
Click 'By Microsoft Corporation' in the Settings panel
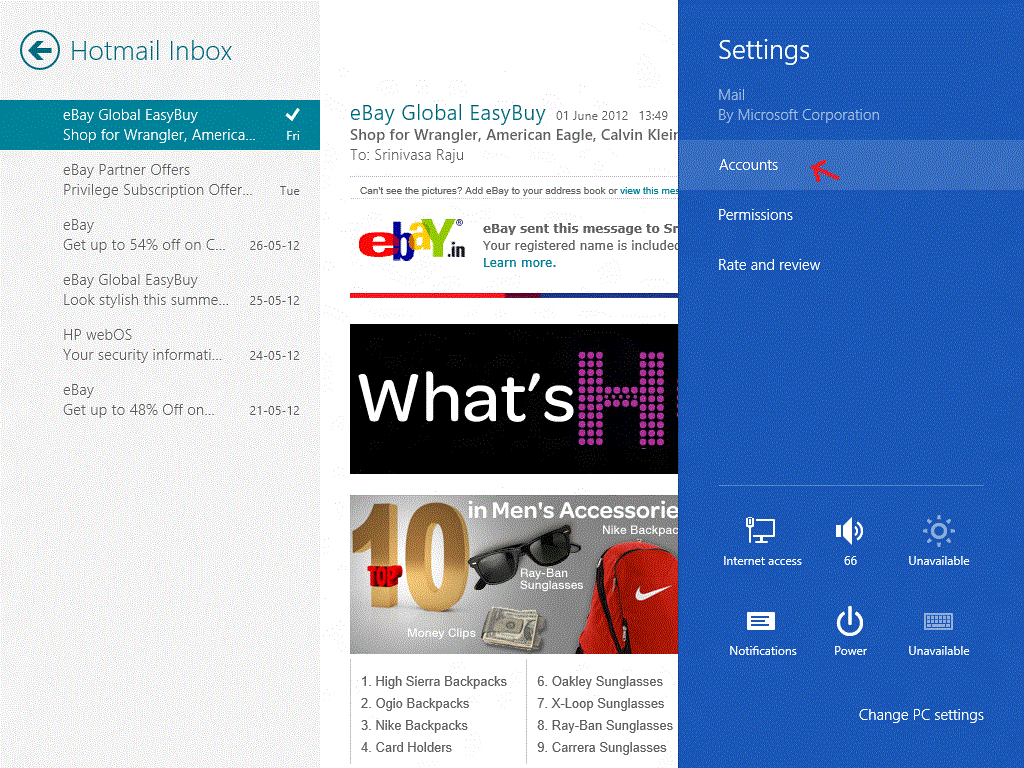click(798, 115)
